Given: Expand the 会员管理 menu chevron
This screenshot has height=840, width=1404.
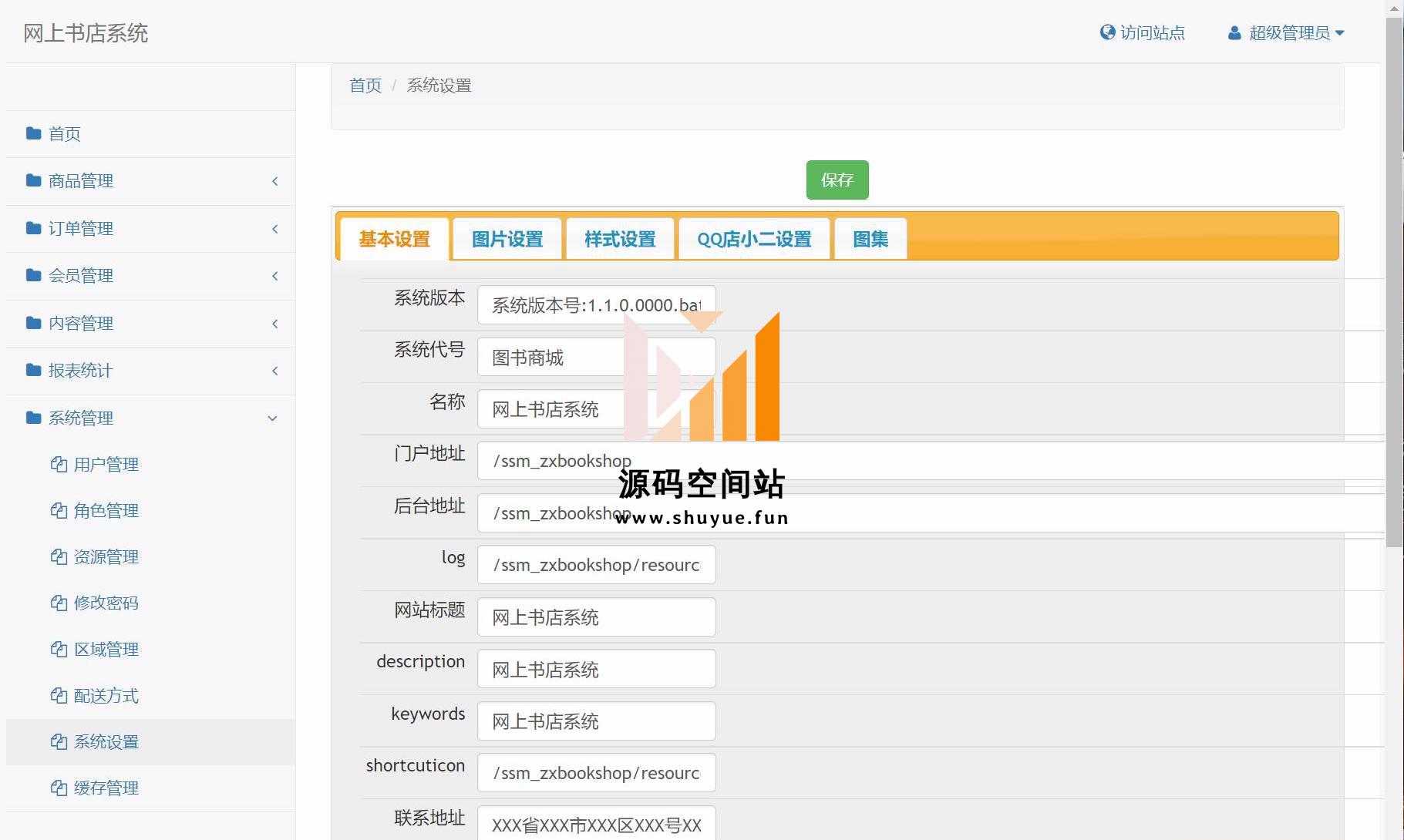Looking at the screenshot, I should 274,276.
